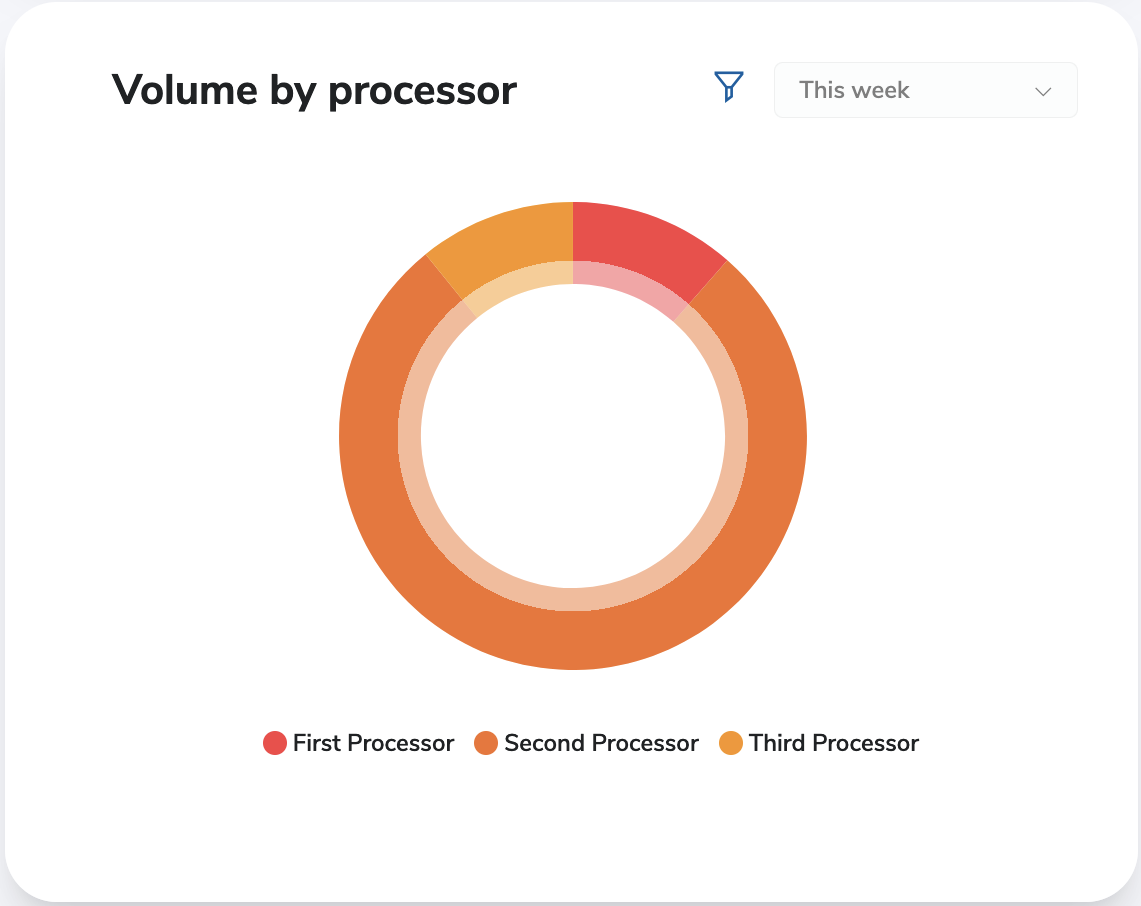This screenshot has height=906, width=1141.
Task: Click the chevron on the time period selector
Action: pyautogui.click(x=1043, y=90)
